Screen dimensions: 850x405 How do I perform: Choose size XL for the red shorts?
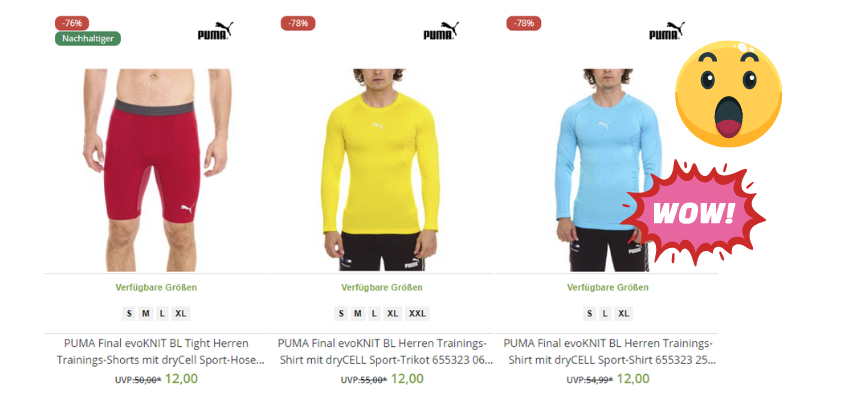click(181, 313)
